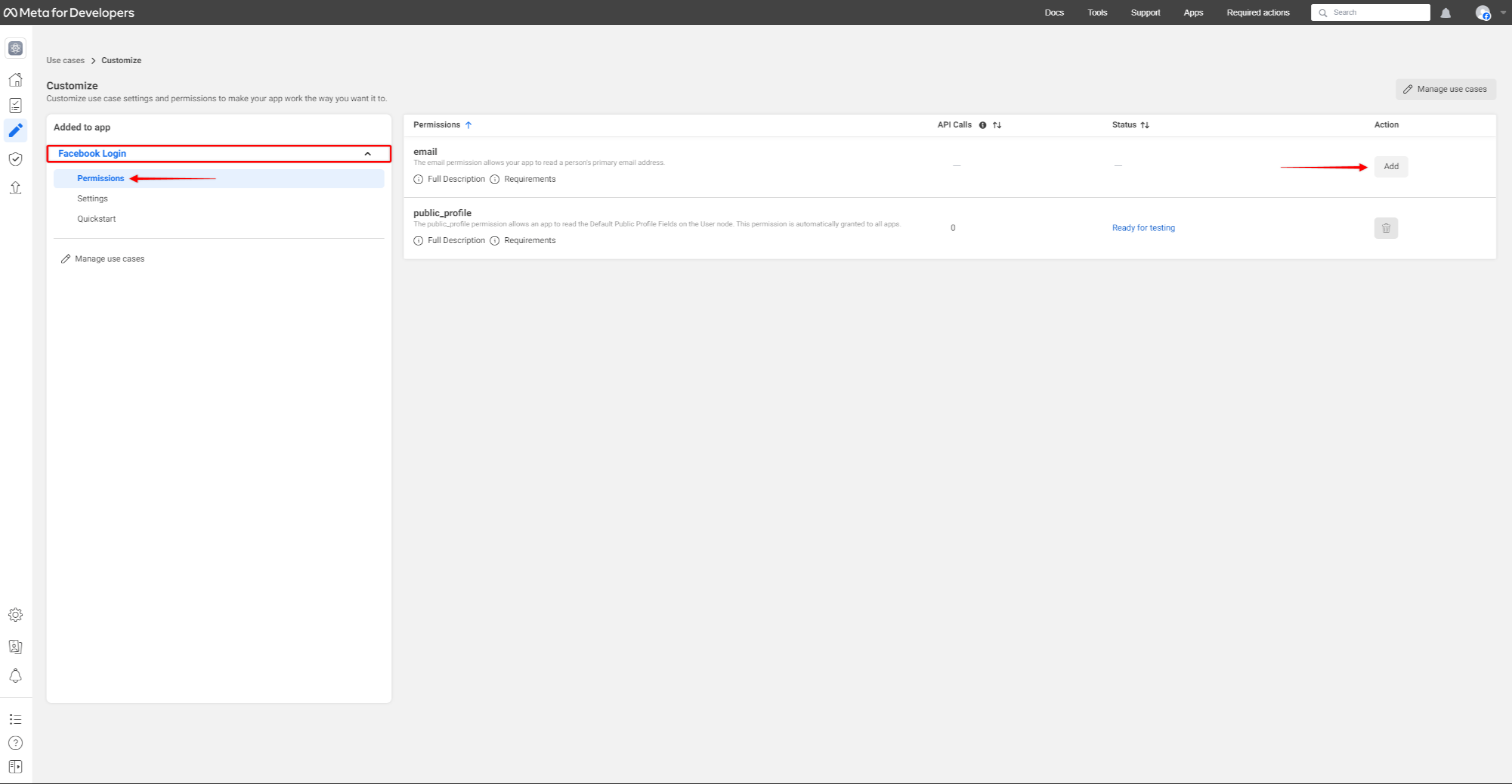
Task: Open the Ready for testing status link
Action: 1143,228
